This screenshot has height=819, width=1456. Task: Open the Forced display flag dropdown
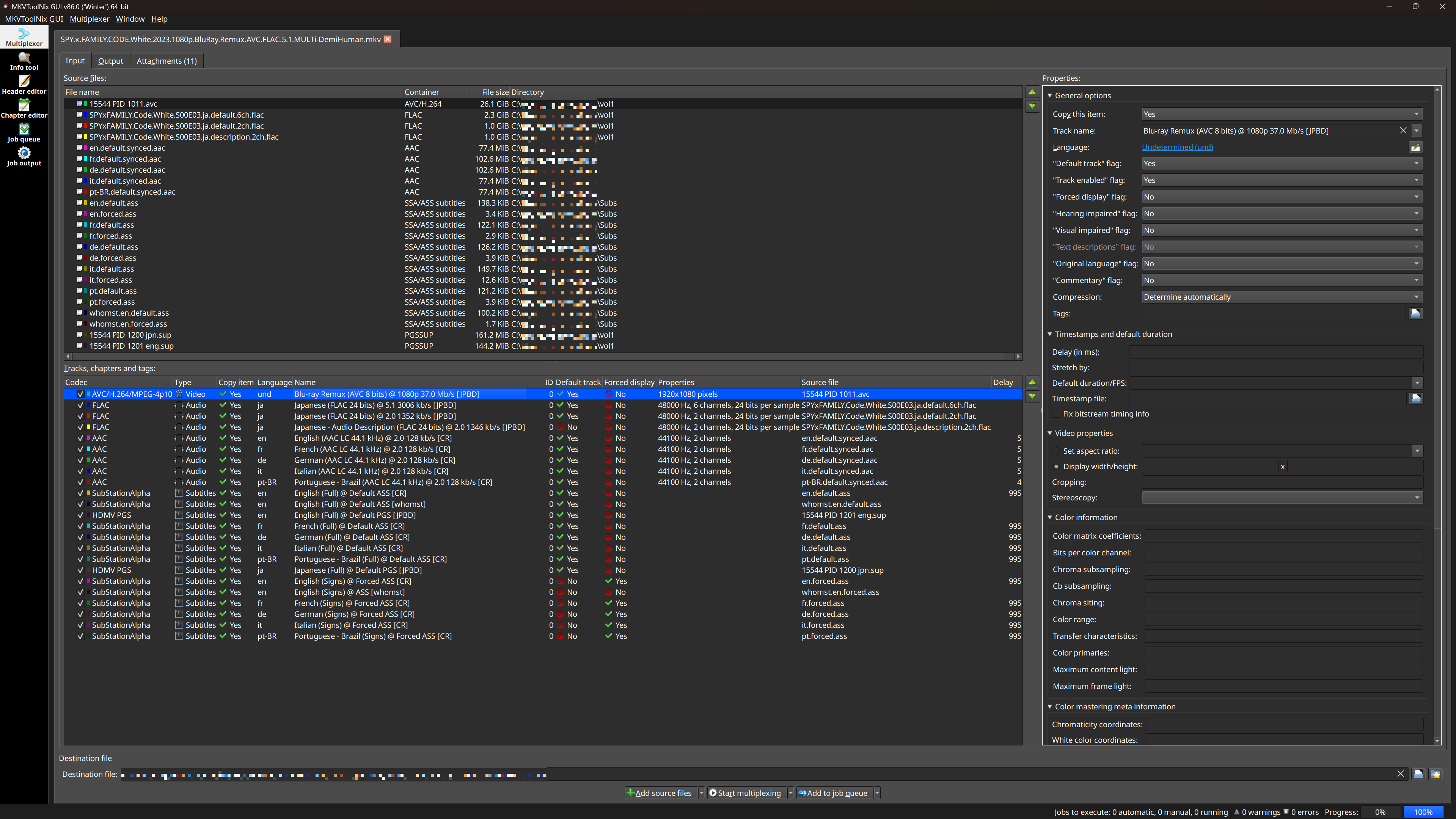[1281, 197]
